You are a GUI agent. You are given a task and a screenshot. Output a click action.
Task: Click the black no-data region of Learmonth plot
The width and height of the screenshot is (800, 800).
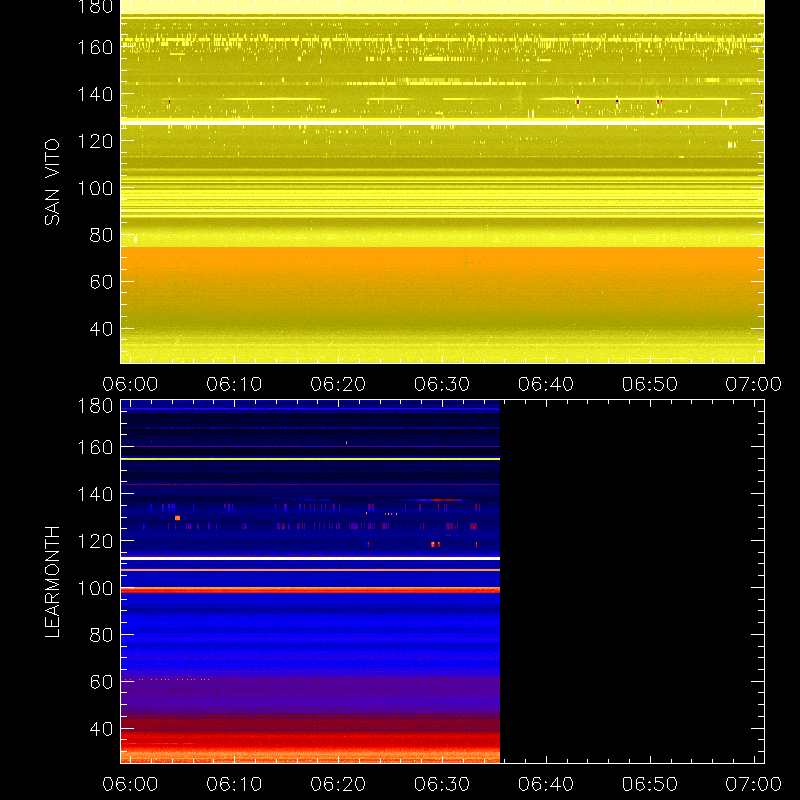632,582
